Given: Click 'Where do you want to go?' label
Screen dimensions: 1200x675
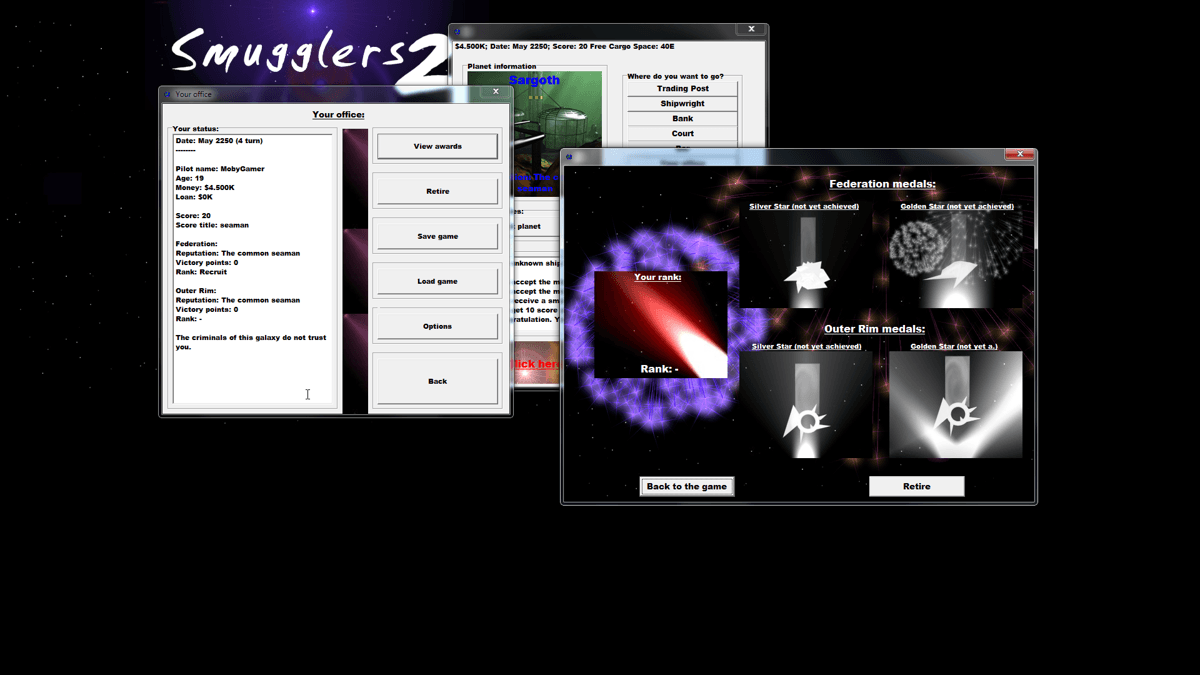Looking at the screenshot, I should pos(675,76).
